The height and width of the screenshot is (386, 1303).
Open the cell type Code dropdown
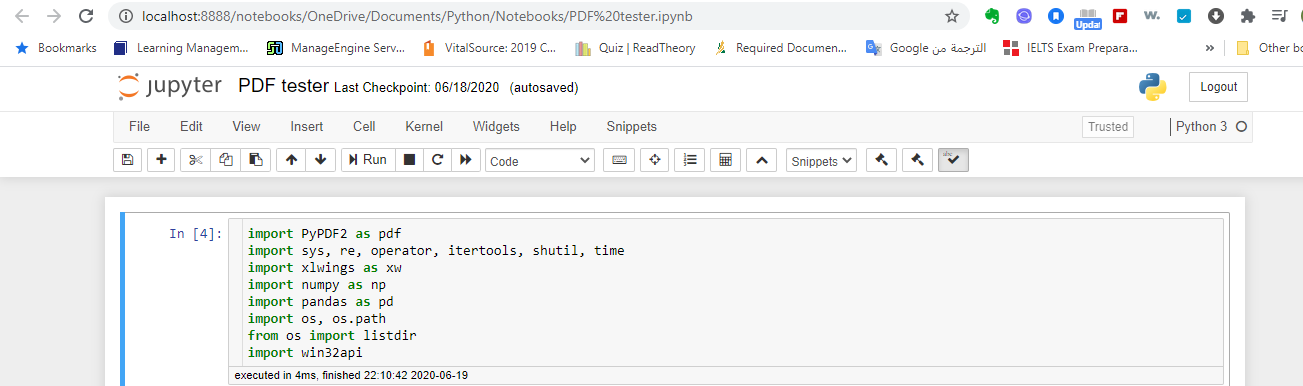coord(540,160)
